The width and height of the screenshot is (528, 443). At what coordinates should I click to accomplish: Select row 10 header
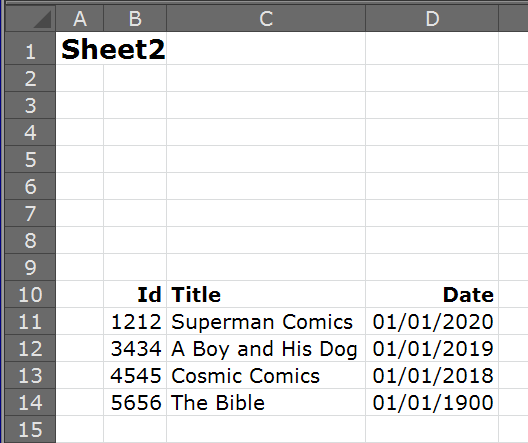30,294
